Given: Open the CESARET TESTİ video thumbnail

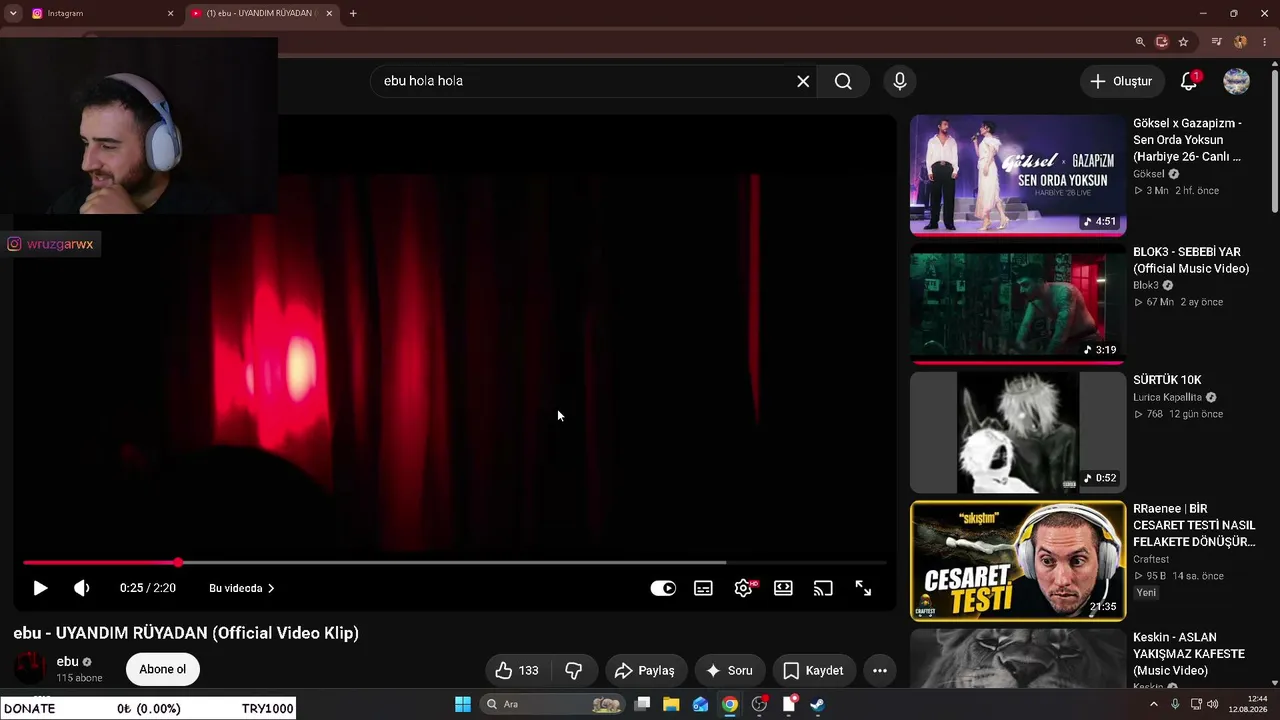Looking at the screenshot, I should click(x=1018, y=561).
